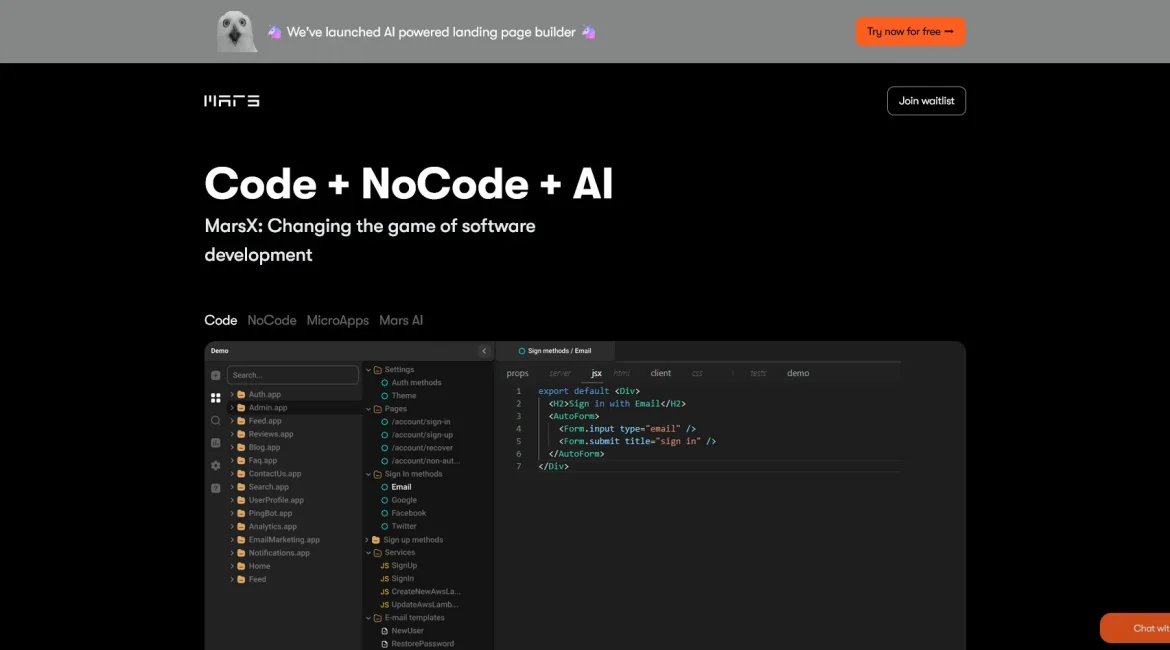Switch to the Code tab

coord(221,320)
